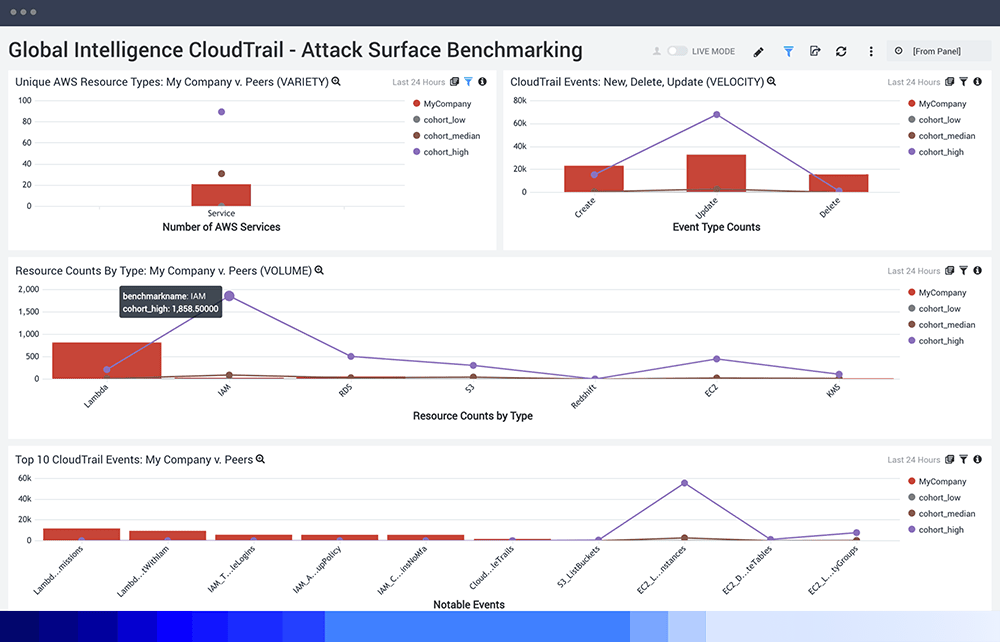Click copy icon on VELOCITY panel

point(950,82)
